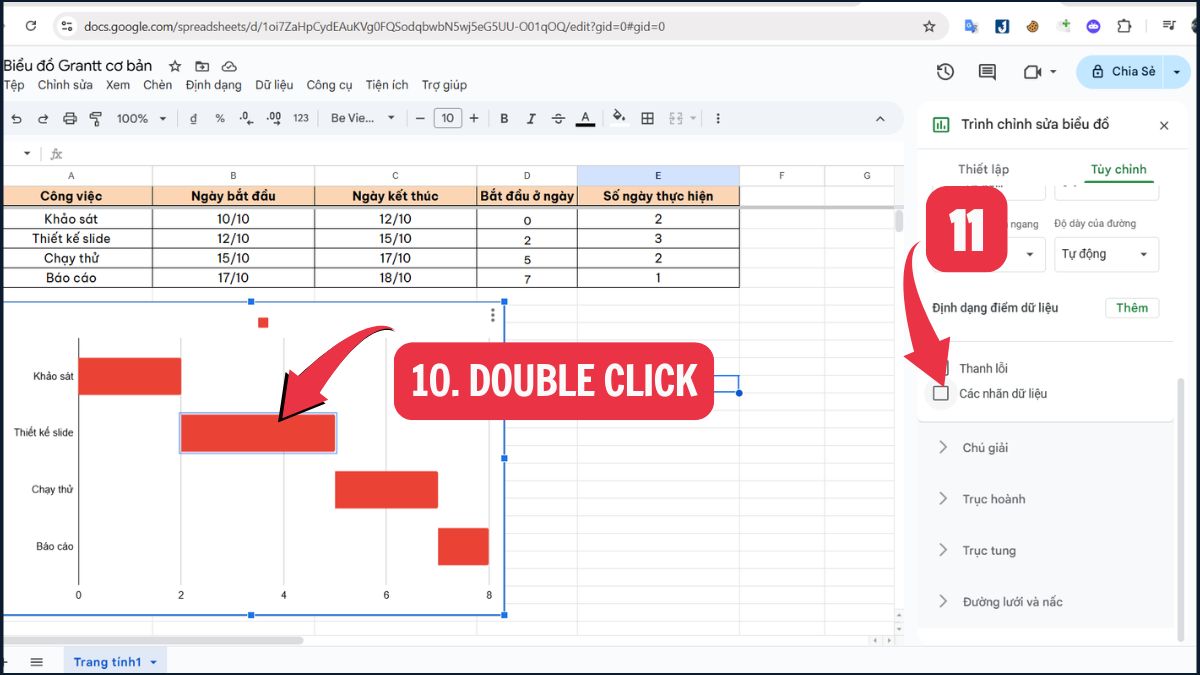
Task: Apply strikethrough formatting
Action: 558,118
